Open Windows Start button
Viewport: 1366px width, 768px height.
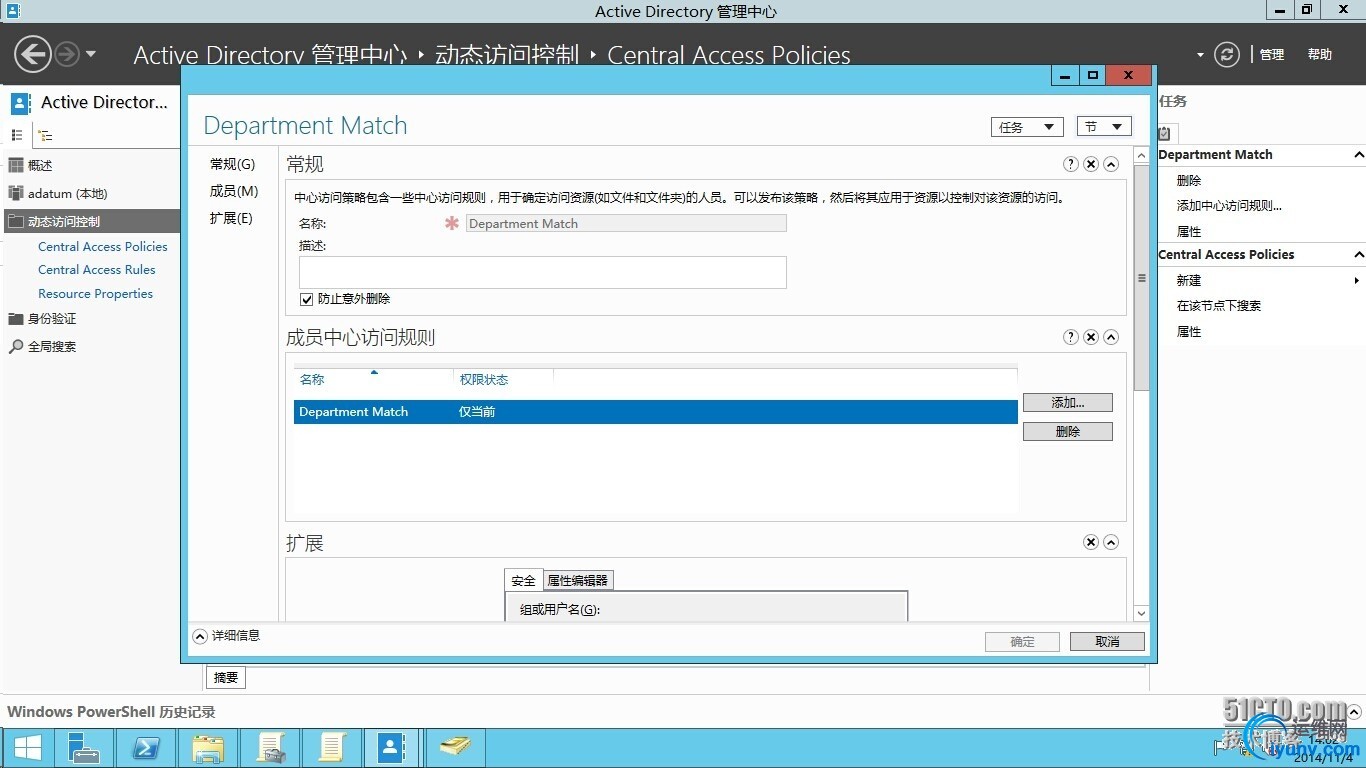pos(27,748)
